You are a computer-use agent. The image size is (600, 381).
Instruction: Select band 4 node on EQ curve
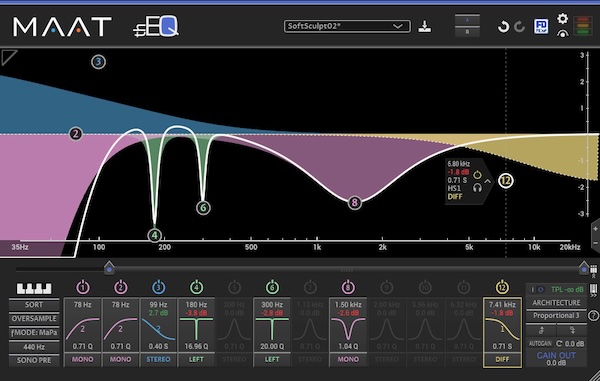pyautogui.click(x=154, y=235)
